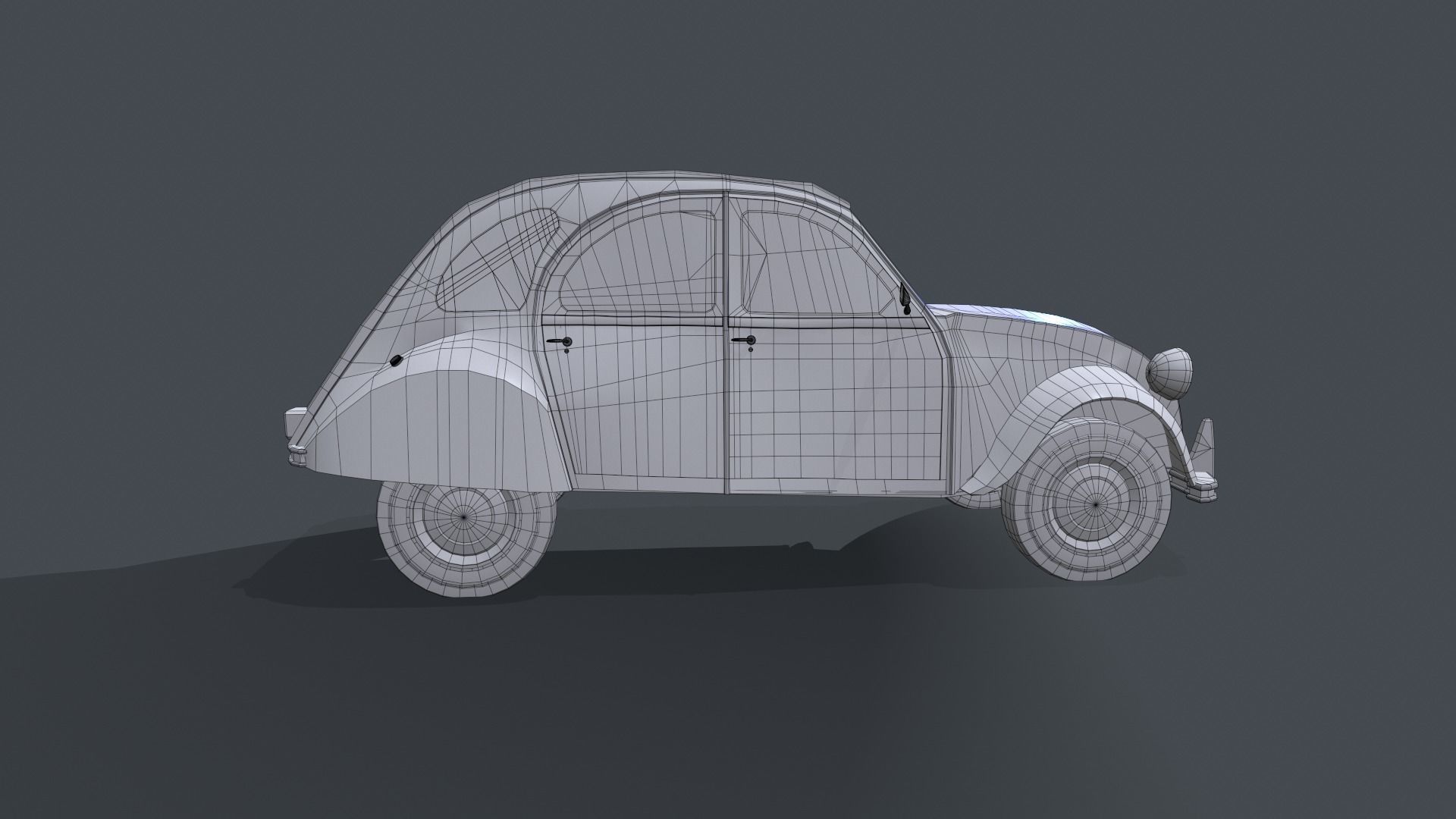This screenshot has height=819, width=1456.
Task: Click the round front headlight
Action: point(1169,374)
